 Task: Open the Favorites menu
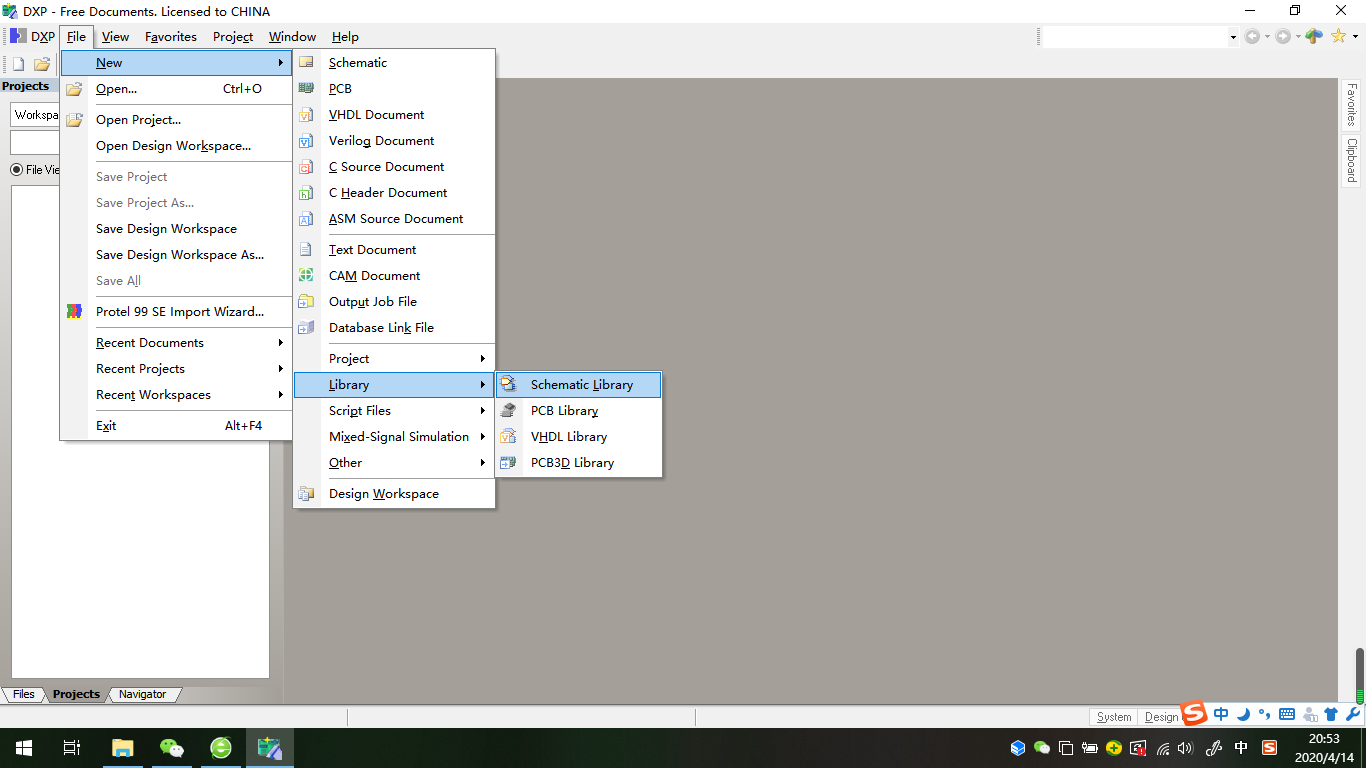171,36
